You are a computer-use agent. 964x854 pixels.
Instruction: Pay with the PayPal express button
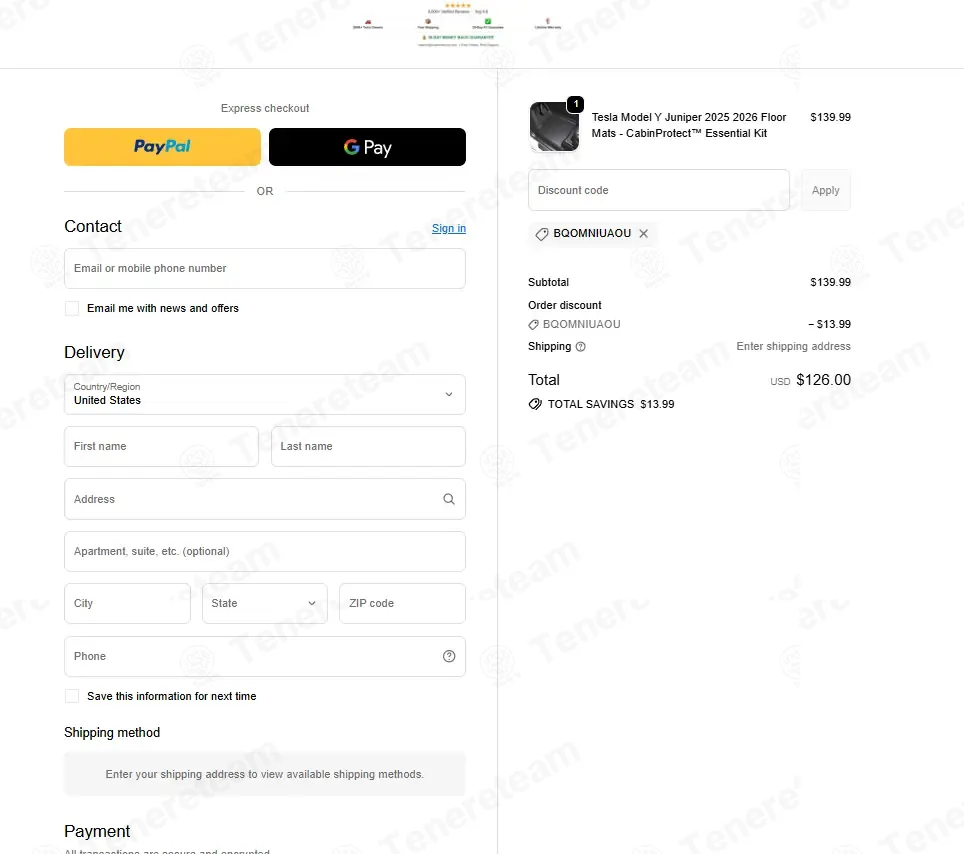[x=162, y=147]
